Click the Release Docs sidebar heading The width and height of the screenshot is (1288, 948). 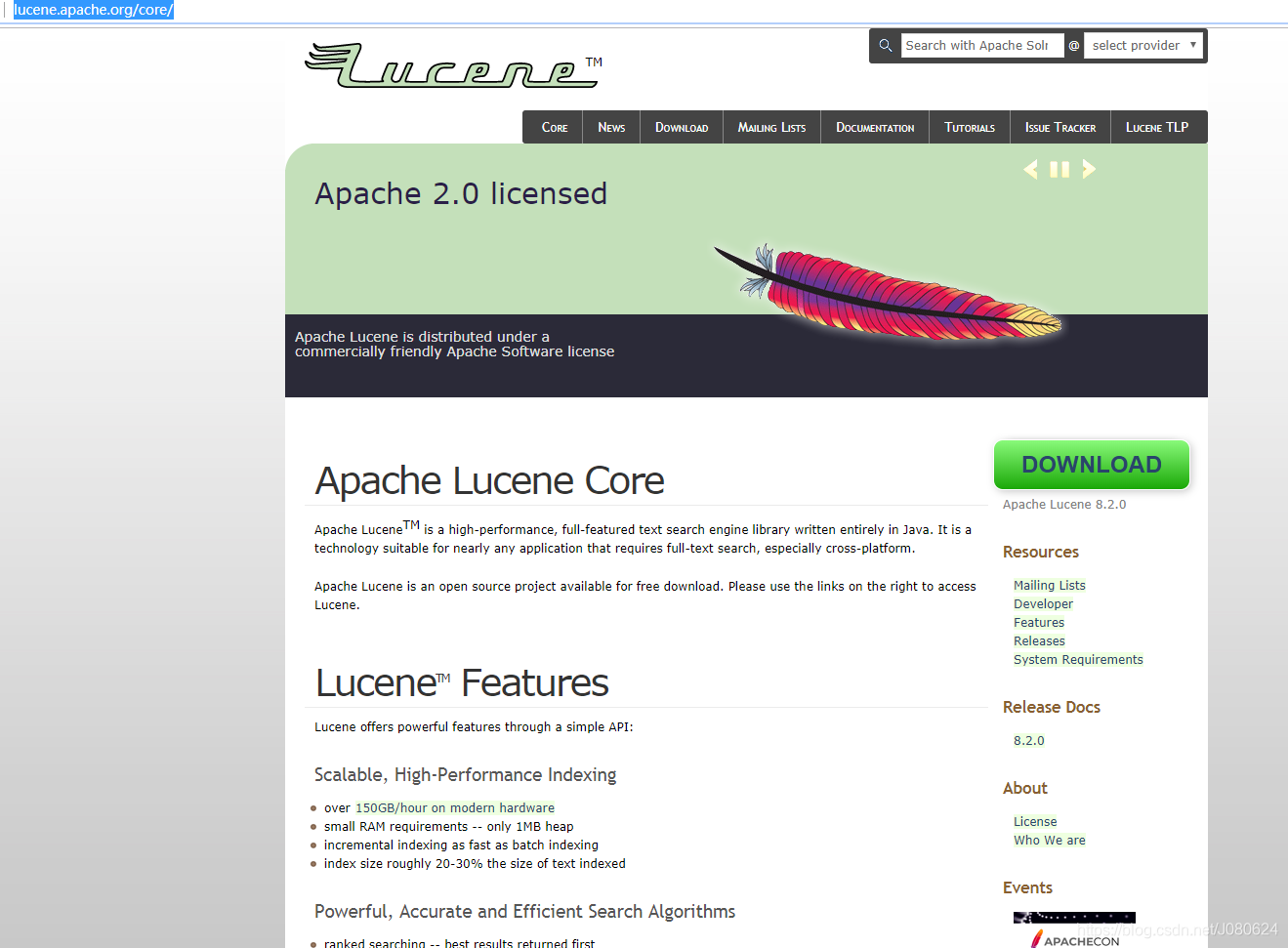[1052, 707]
